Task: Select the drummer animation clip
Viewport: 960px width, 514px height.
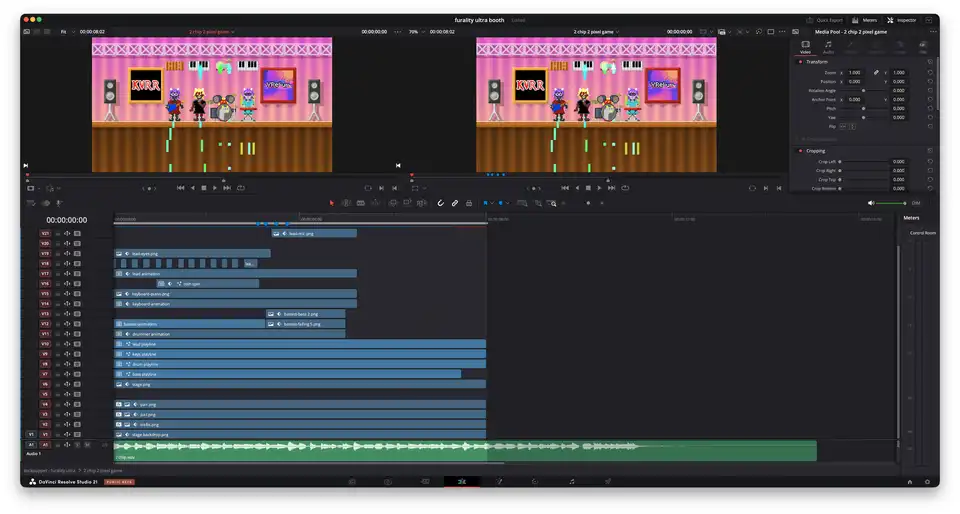Action: coord(230,334)
